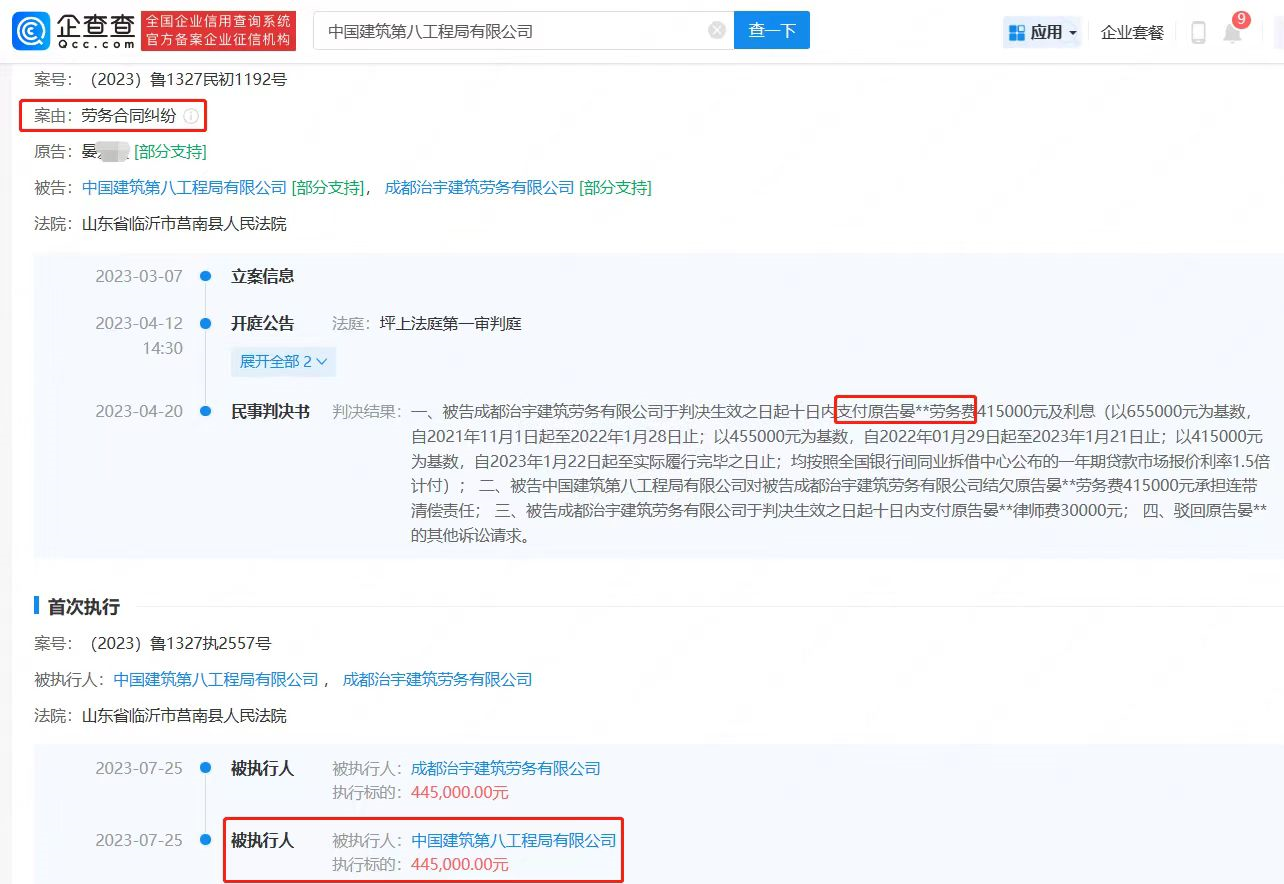Click the mobile phone icon in header
1284x884 pixels.
pos(1198,33)
